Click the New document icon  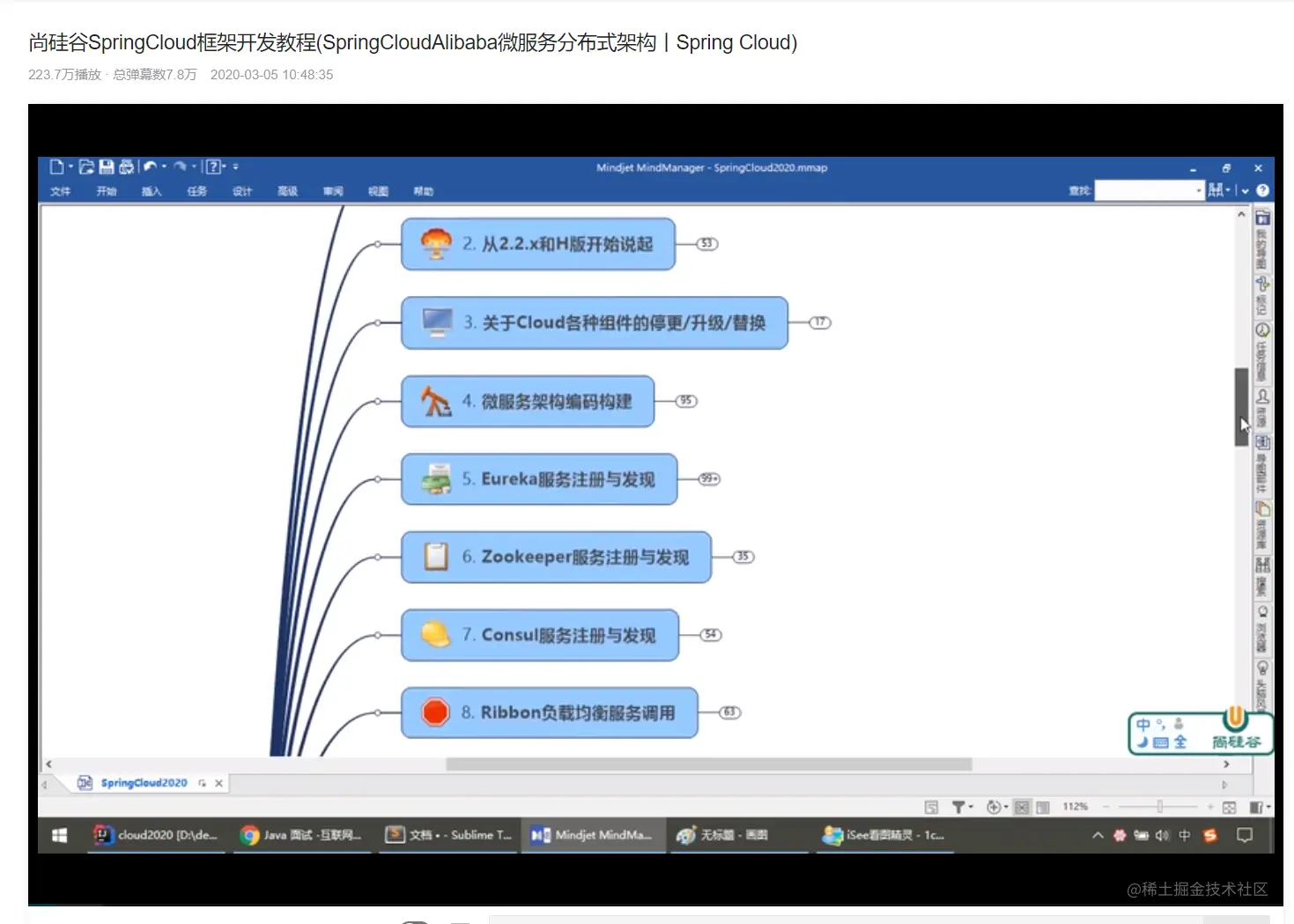[x=56, y=166]
